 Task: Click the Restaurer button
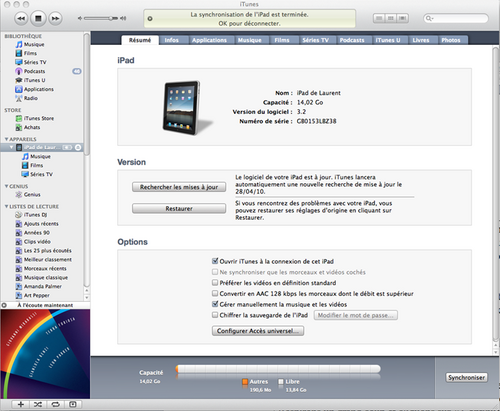click(179, 209)
